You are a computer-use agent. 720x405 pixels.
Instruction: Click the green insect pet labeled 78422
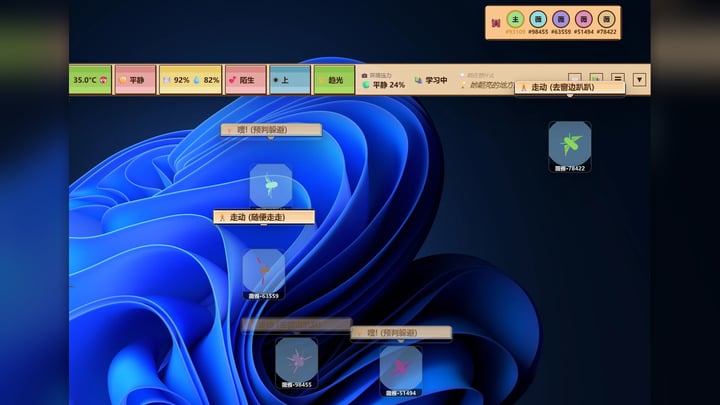pos(570,144)
